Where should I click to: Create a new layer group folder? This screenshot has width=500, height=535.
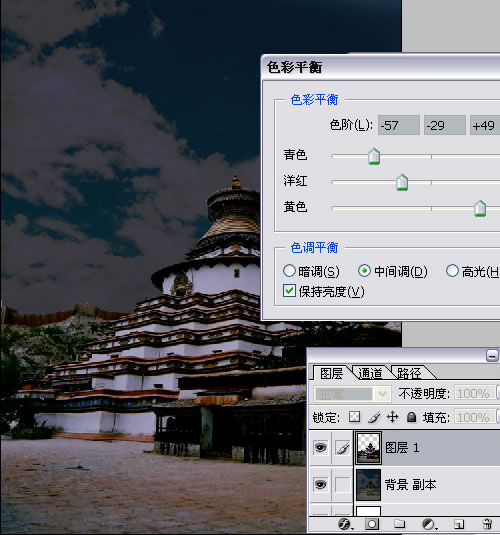click(400, 524)
